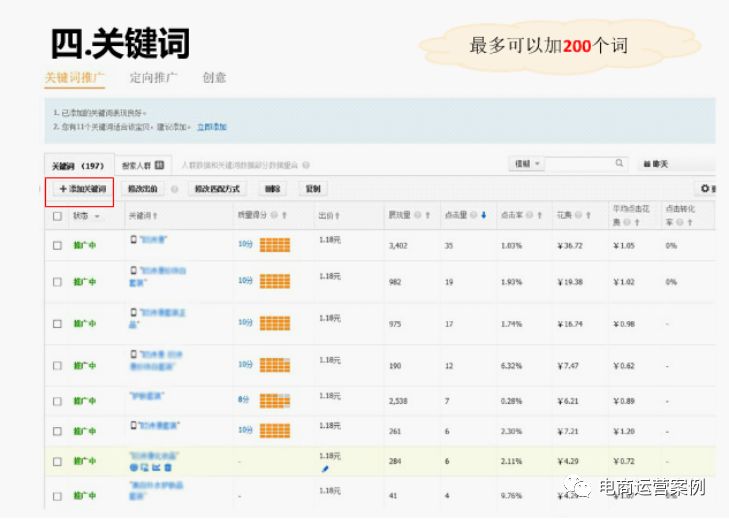Click the mobile phone icon in the 3,402 row
729x519 pixels.
coord(134,240)
